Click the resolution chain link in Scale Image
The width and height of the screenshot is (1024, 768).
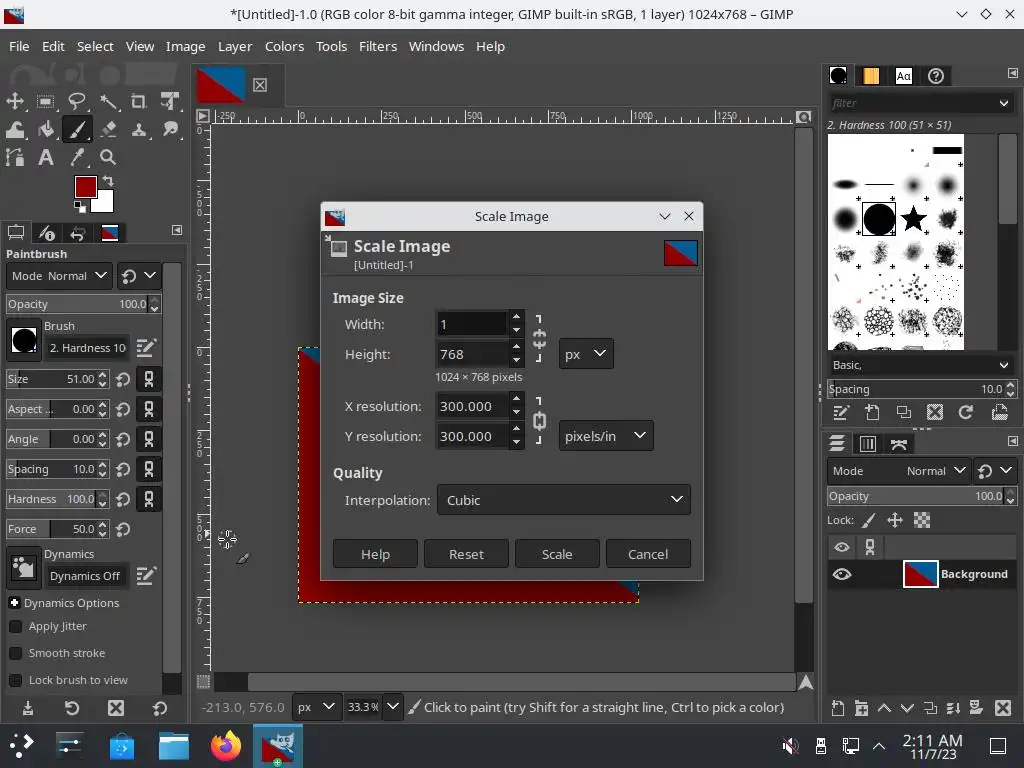click(539, 421)
